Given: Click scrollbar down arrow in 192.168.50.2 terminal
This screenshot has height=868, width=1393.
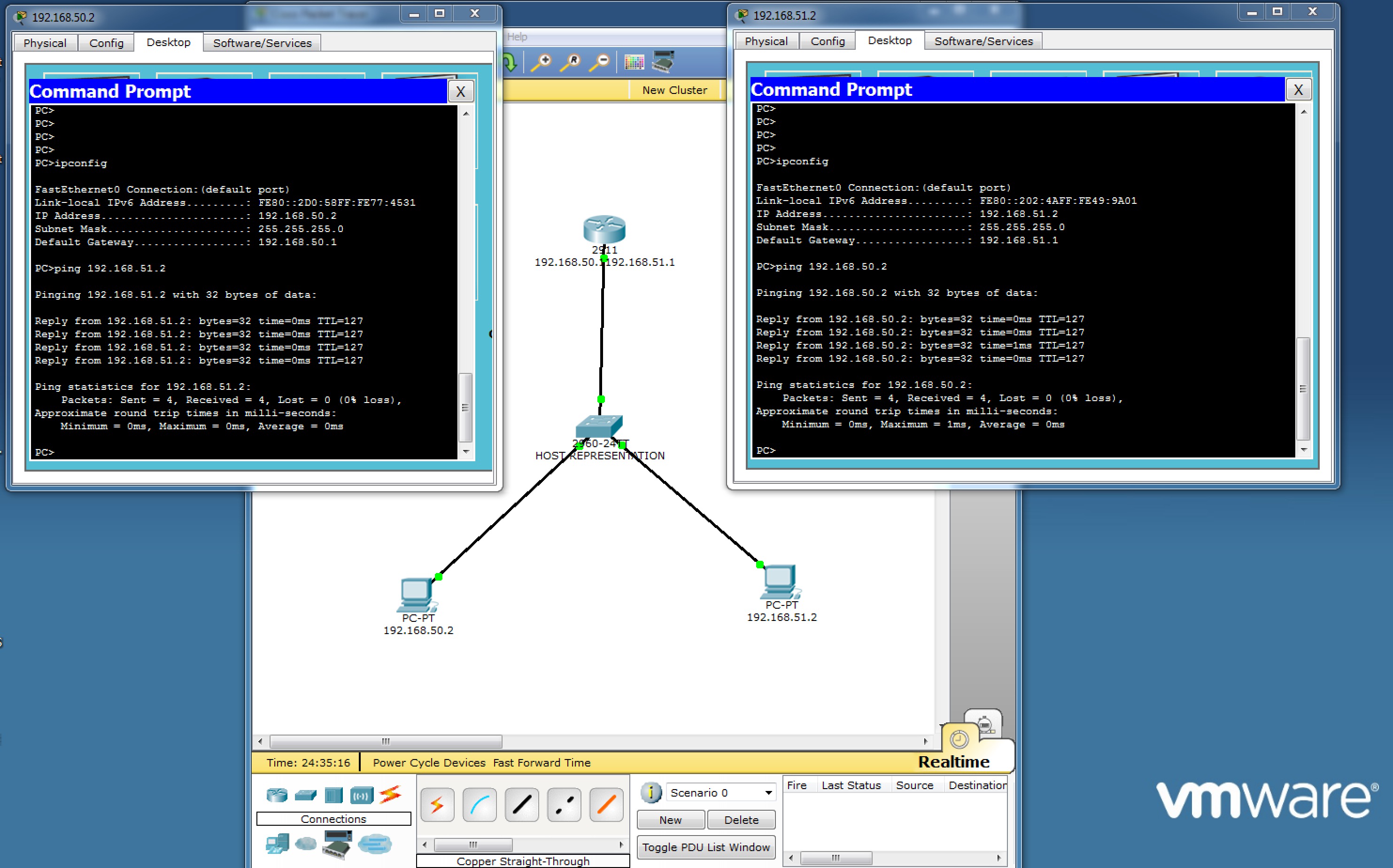Looking at the screenshot, I should click(x=466, y=452).
